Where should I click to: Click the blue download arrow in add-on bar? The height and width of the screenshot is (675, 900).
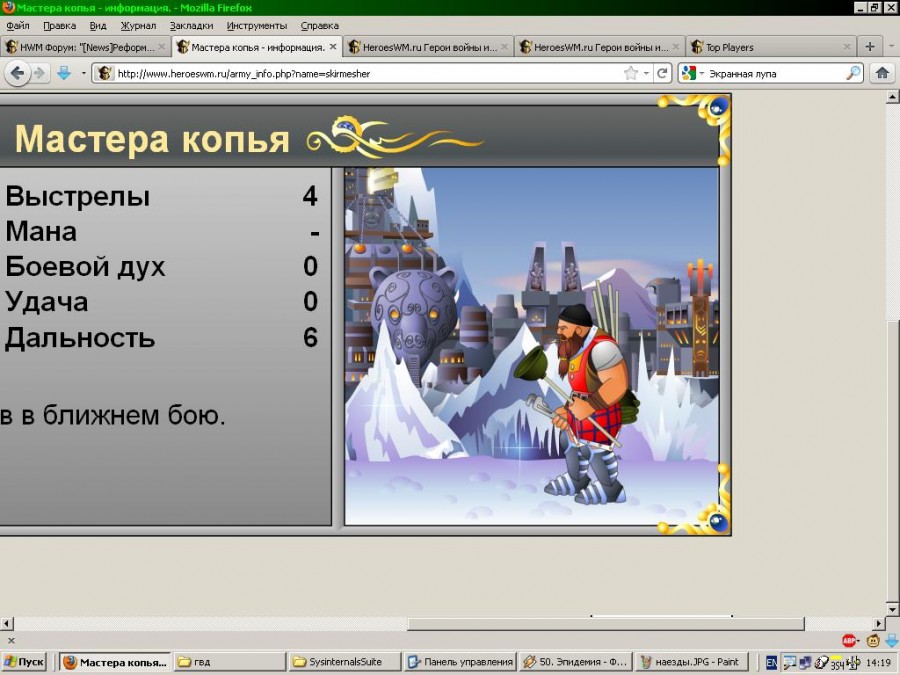pyautogui.click(x=892, y=640)
